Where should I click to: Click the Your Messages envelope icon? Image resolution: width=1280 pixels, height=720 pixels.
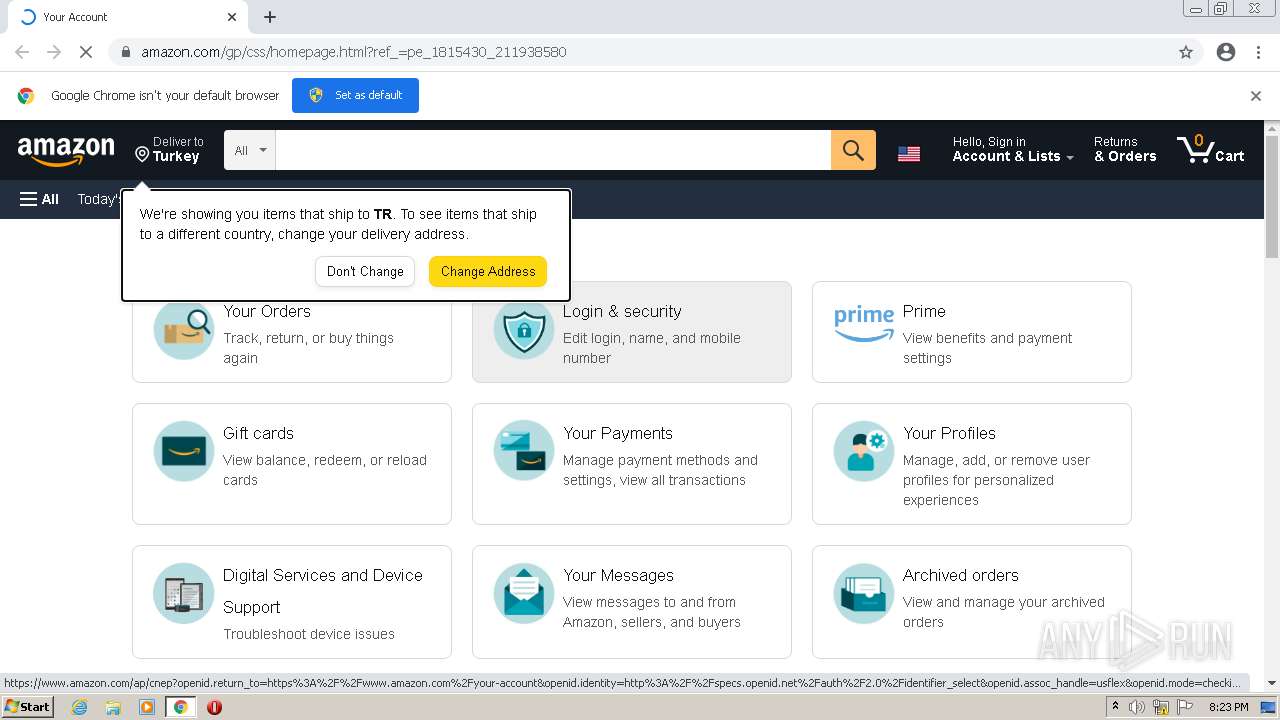[x=524, y=594]
